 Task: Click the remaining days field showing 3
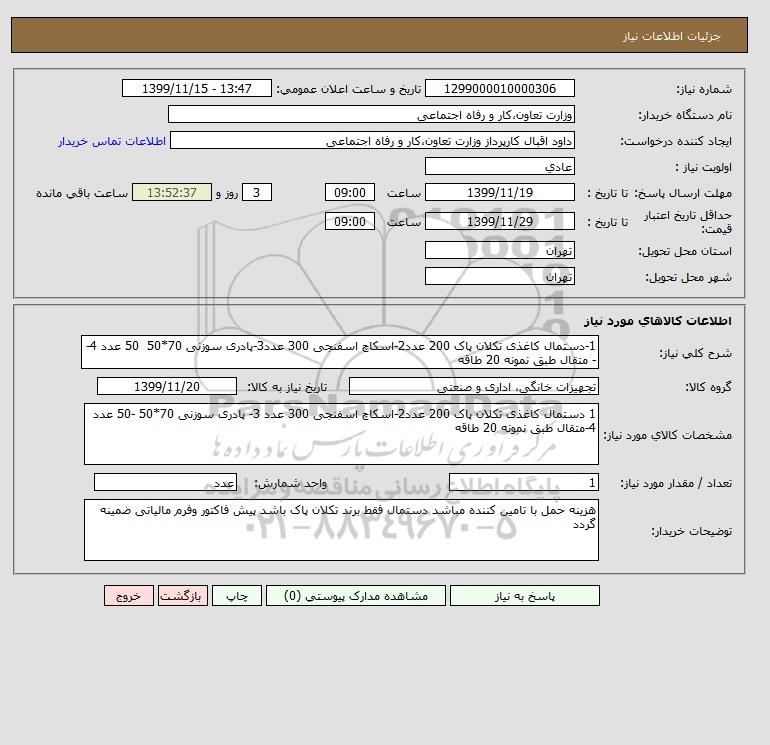pyautogui.click(x=256, y=193)
